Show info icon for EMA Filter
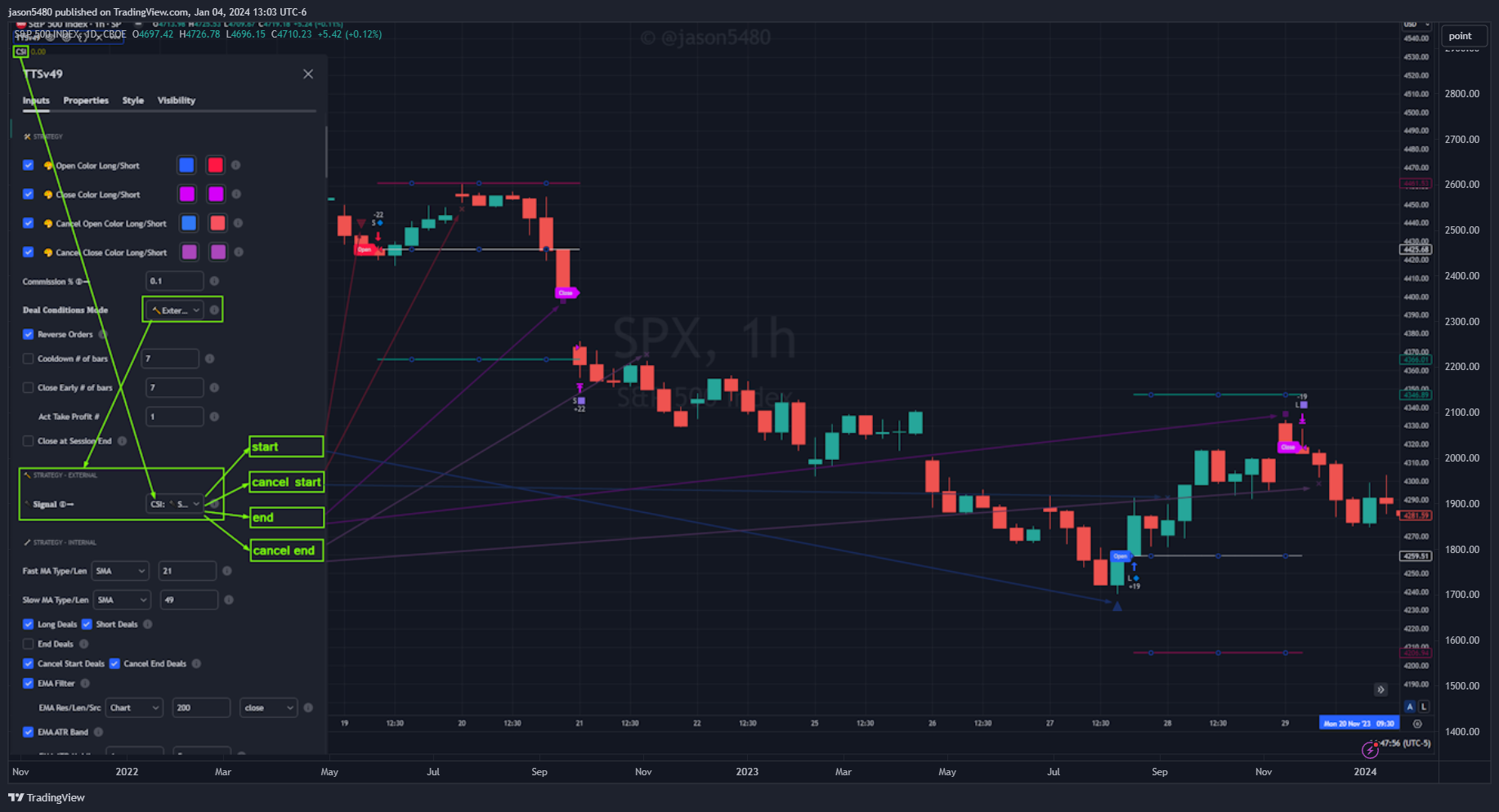 [x=85, y=684]
